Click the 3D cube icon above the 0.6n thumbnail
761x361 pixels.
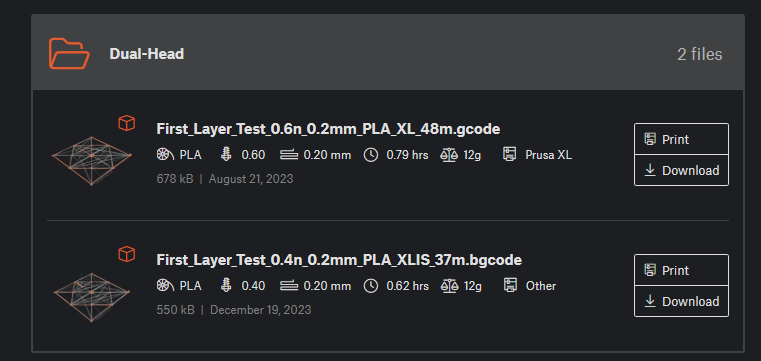[127, 123]
